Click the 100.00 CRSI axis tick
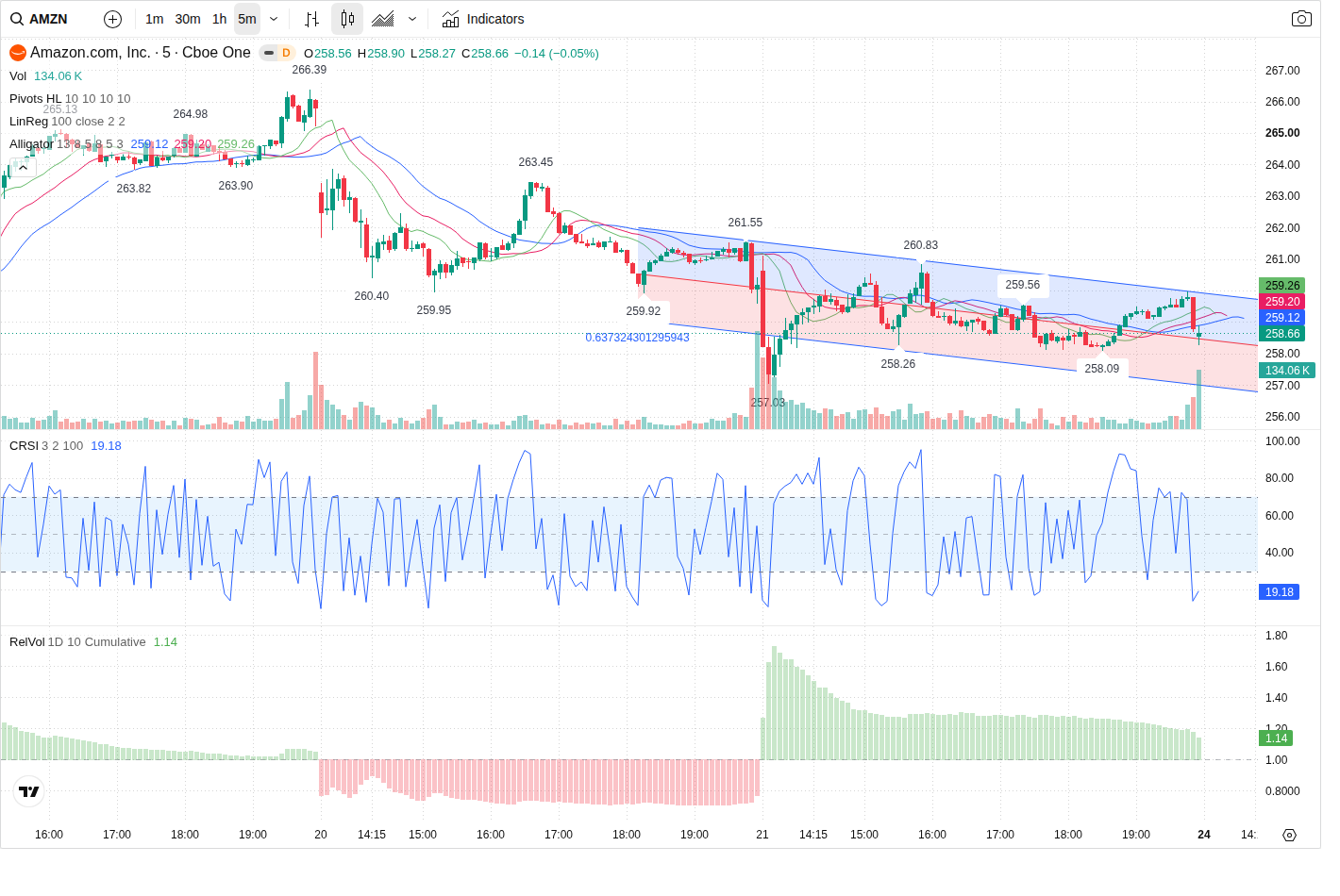This screenshot has height=896, width=1340. click(x=1282, y=441)
